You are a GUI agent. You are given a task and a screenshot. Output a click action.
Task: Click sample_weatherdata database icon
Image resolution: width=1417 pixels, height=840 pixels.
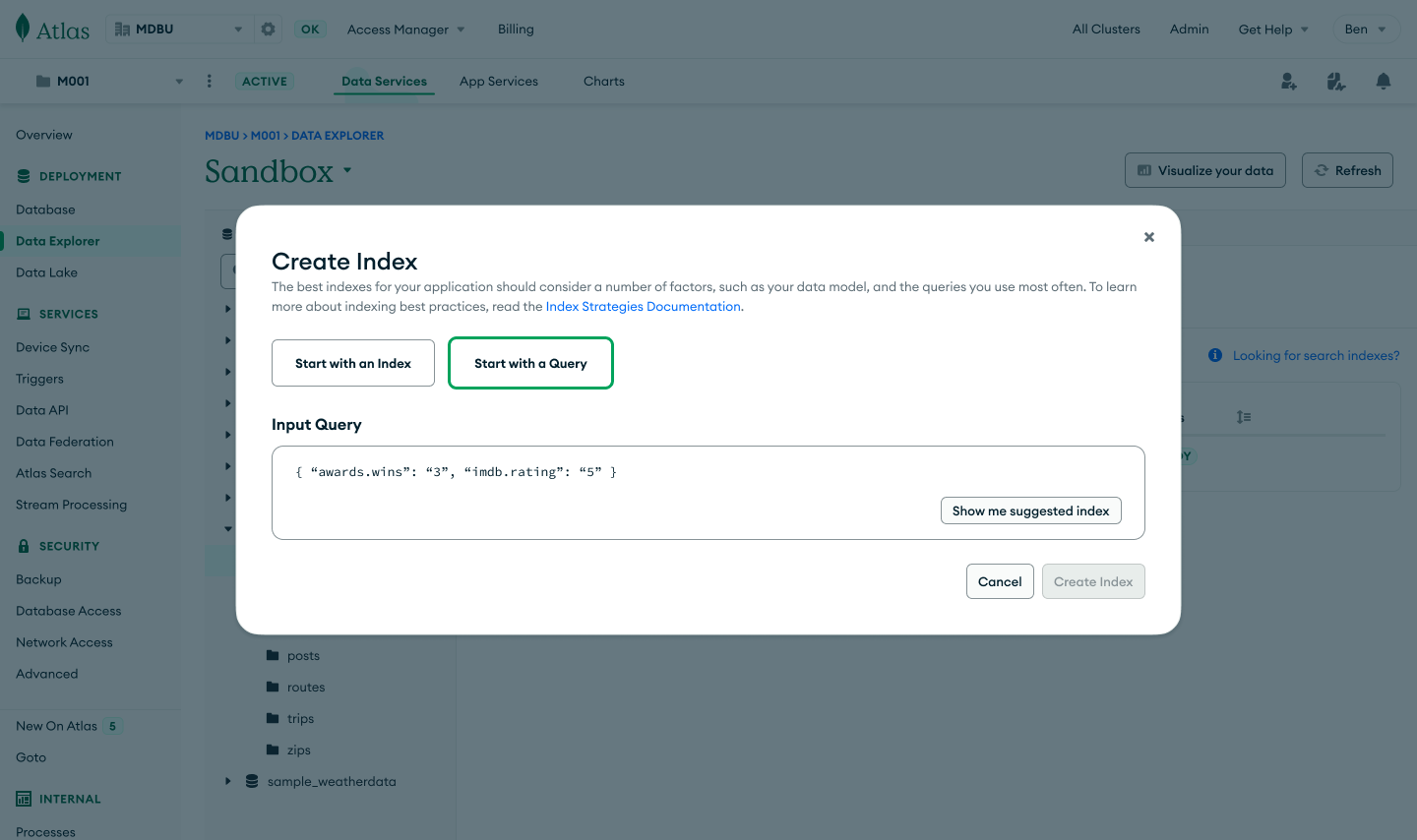[x=252, y=781]
